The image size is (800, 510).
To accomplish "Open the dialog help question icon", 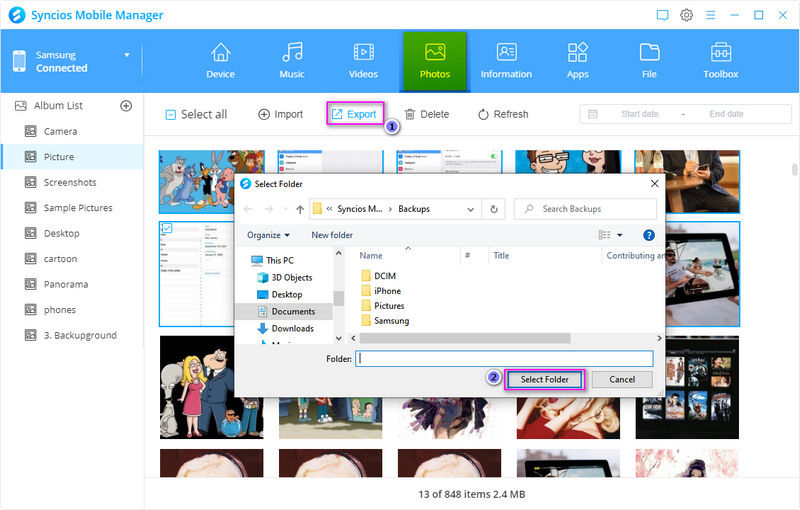I will tap(648, 235).
